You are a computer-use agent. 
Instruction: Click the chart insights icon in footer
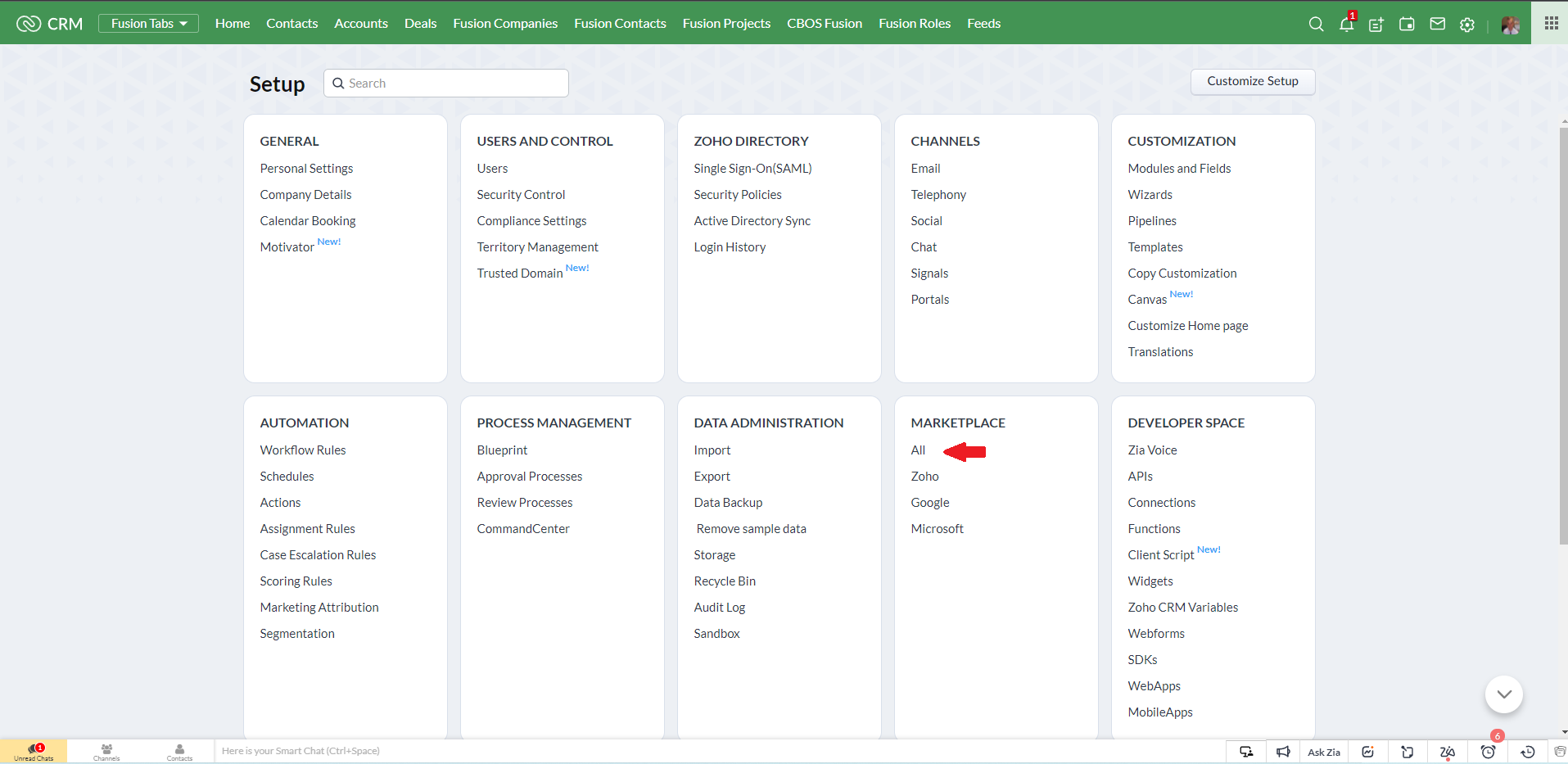point(1367,752)
